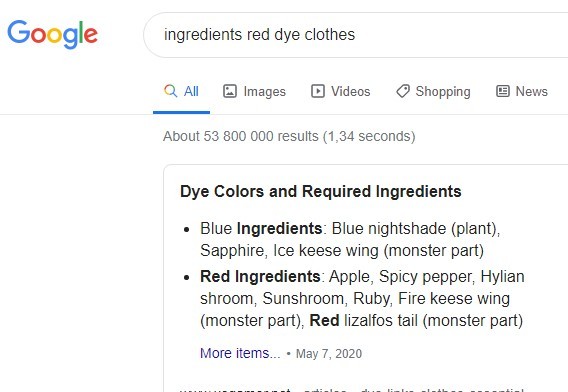Image resolution: width=568 pixels, height=392 pixels.
Task: Click the Blue Ingredients bullet text
Action: pyautogui.click(x=350, y=239)
